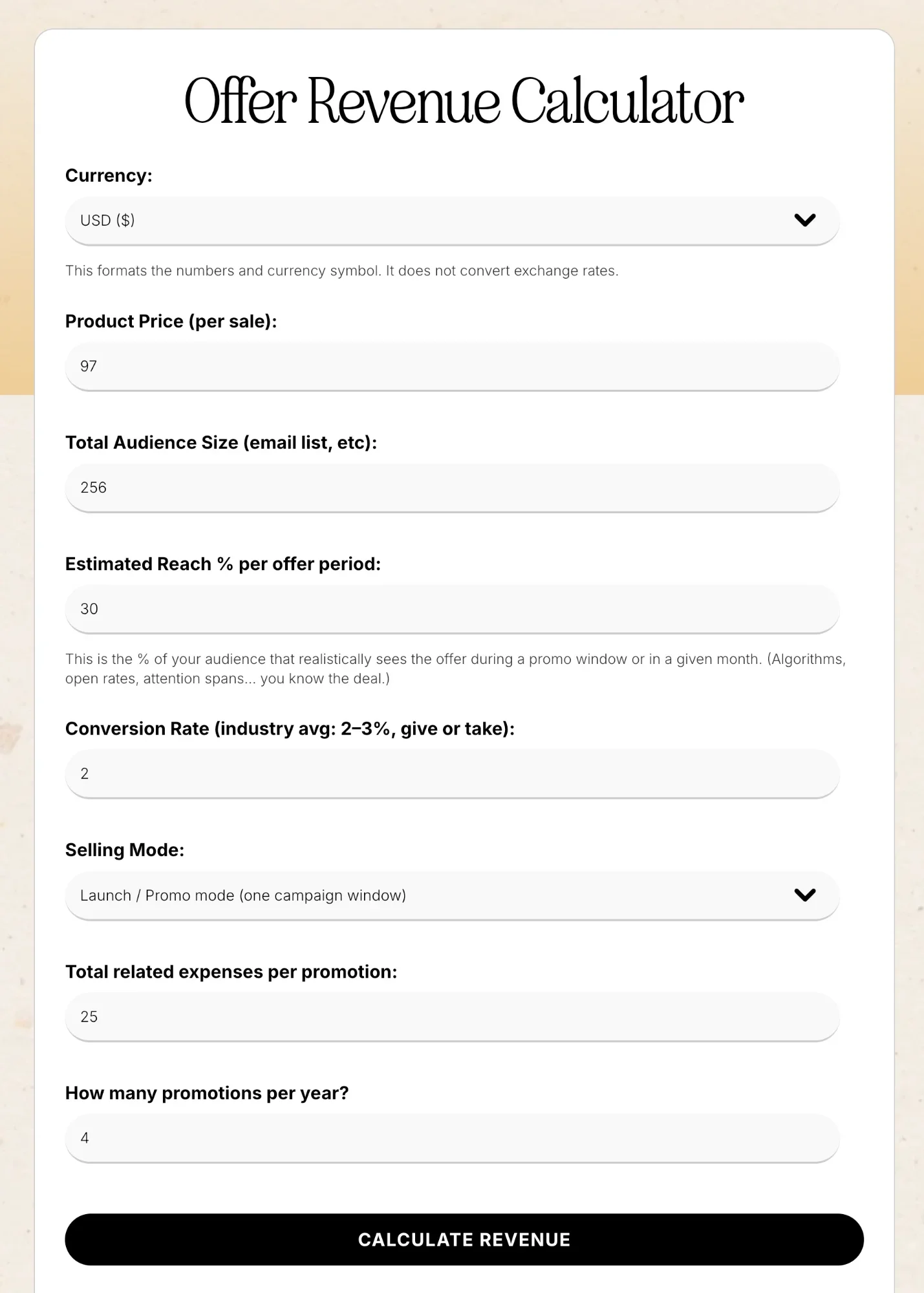Click the Selling Mode chevron arrow
This screenshot has width=924, height=1293.
pyautogui.click(x=804, y=895)
